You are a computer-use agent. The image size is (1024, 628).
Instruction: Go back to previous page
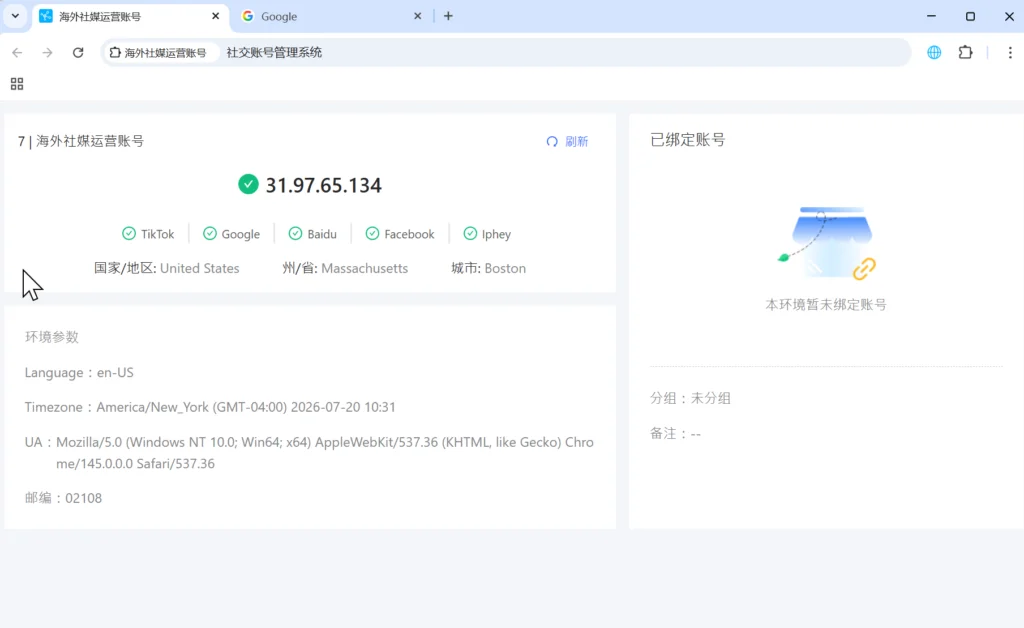pyautogui.click(x=17, y=52)
